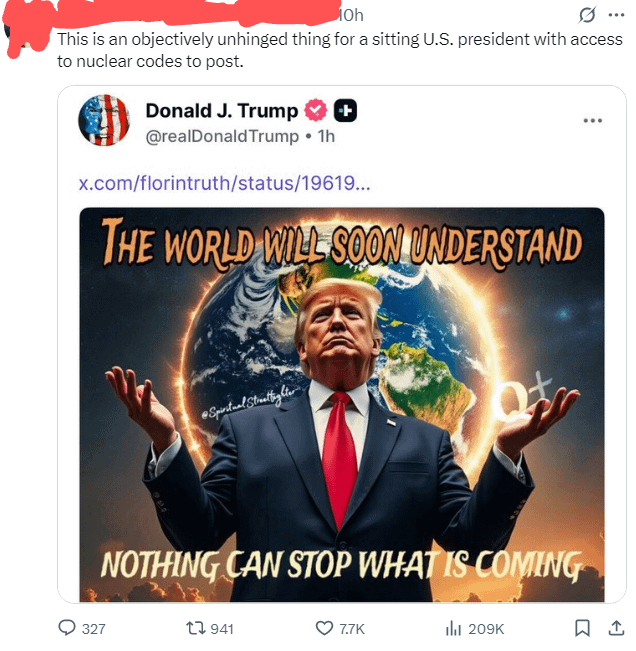Click the red verified badge
The width and height of the screenshot is (636, 651).
316,110
